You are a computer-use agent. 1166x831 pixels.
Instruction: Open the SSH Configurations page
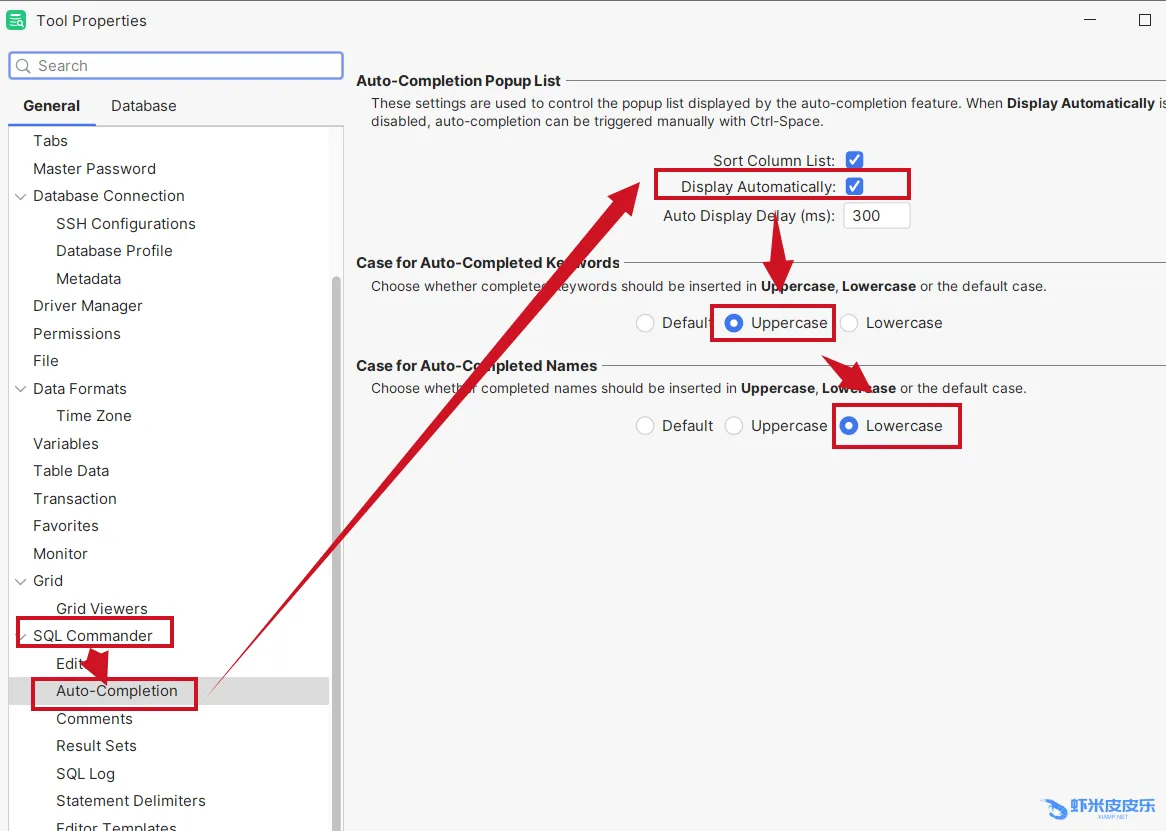click(126, 224)
